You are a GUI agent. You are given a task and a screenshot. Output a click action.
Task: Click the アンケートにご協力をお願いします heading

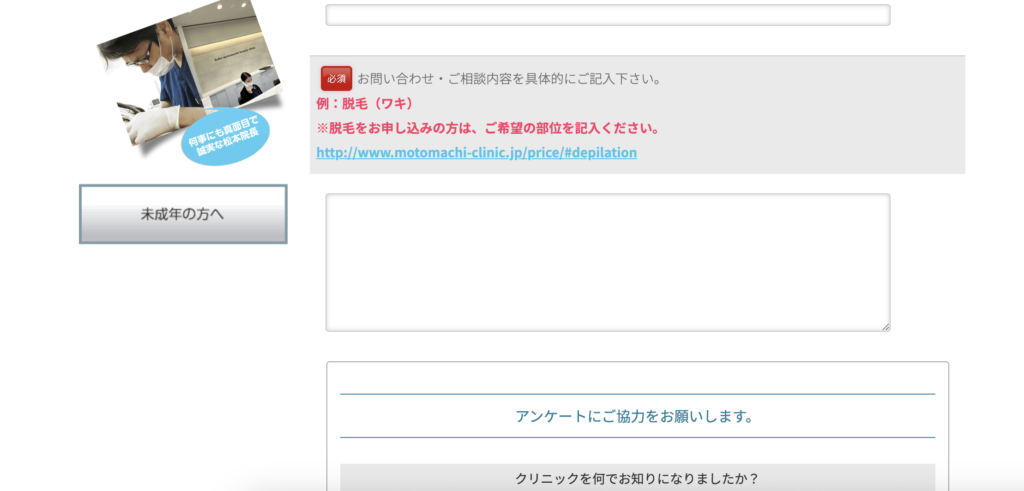tap(634, 416)
